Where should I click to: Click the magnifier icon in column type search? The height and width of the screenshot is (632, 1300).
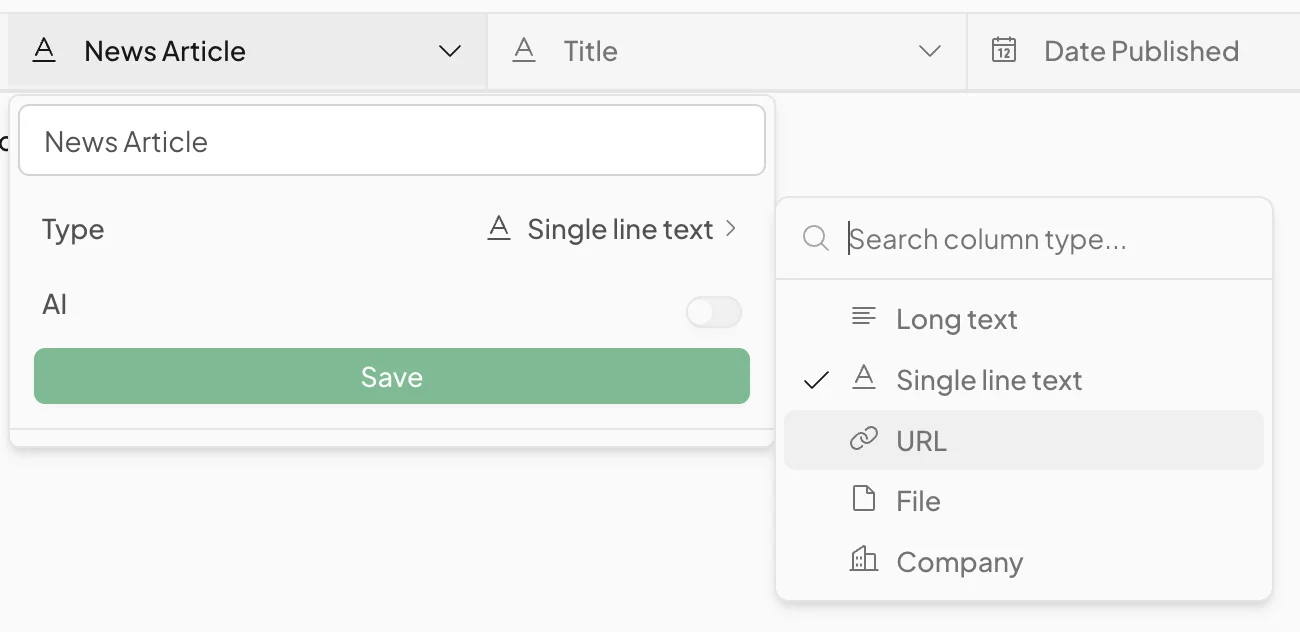816,239
